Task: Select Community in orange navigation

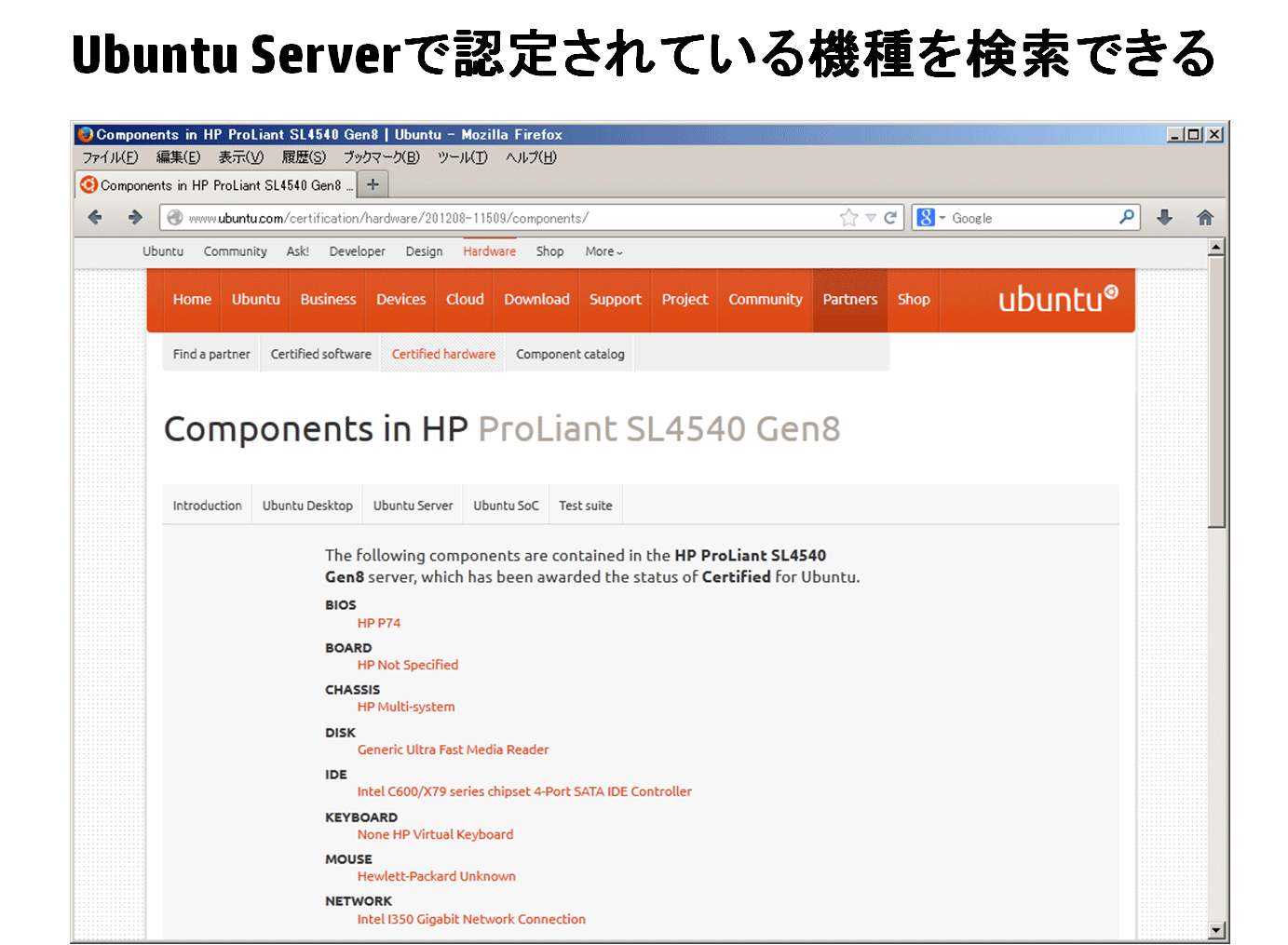Action: 765,299
